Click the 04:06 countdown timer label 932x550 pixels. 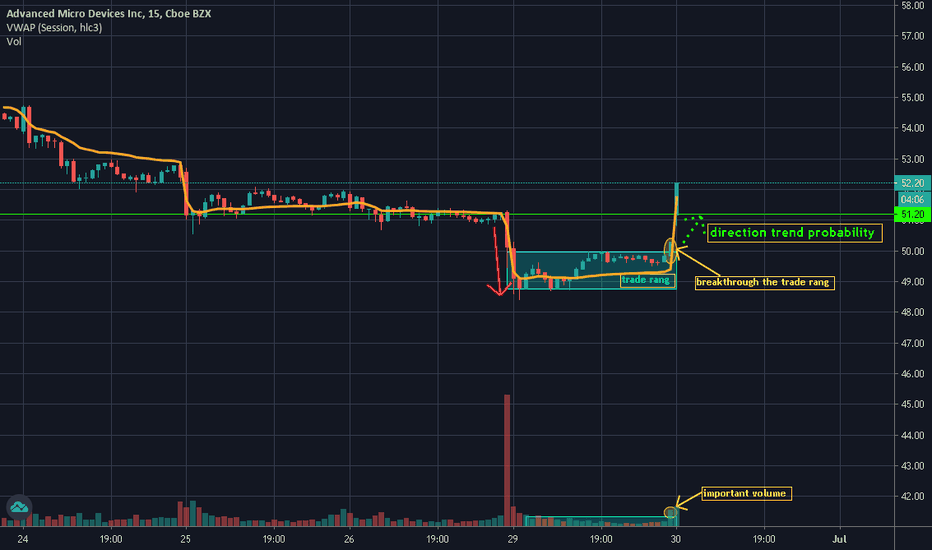coord(912,199)
